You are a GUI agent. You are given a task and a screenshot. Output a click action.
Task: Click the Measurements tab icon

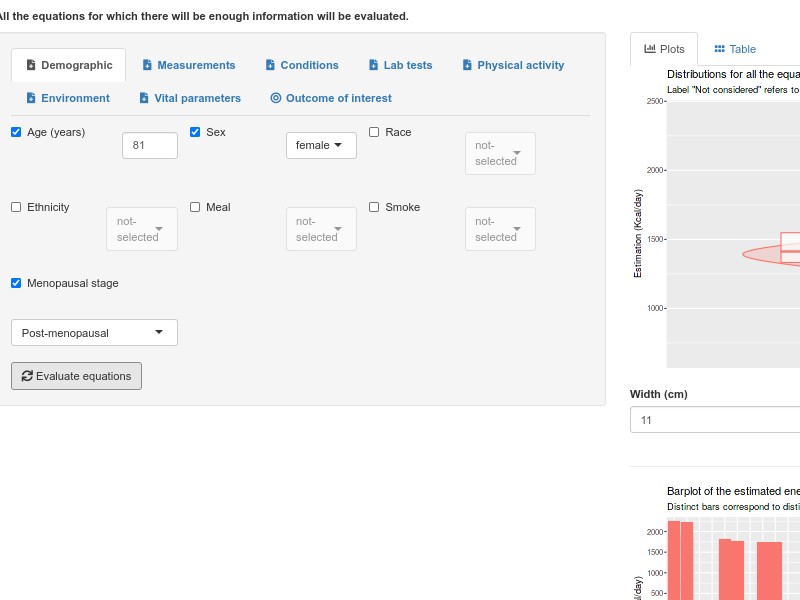click(x=147, y=65)
